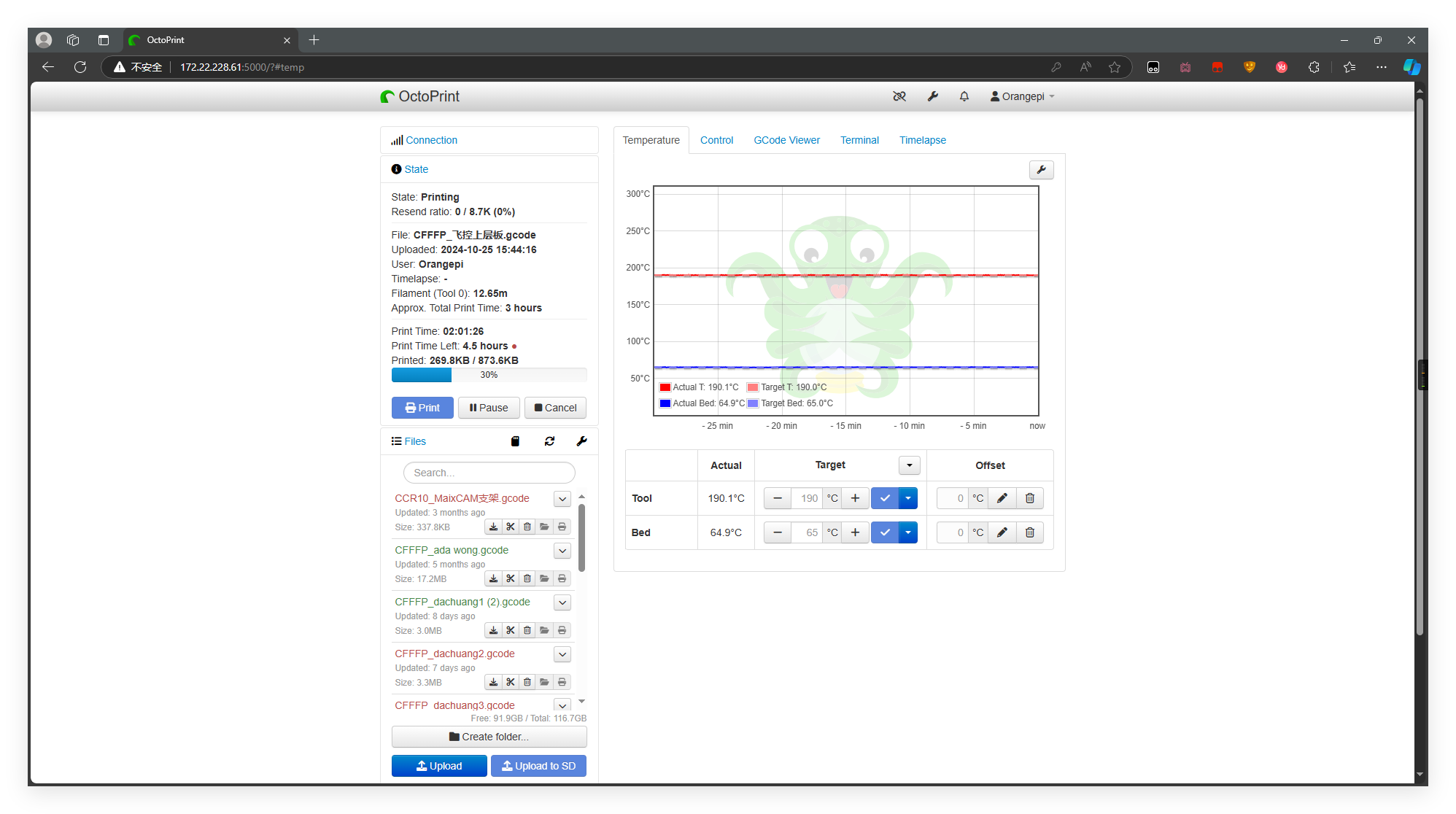Toggle the Files panel header
Screen dimensions: 1456x814
click(x=414, y=441)
